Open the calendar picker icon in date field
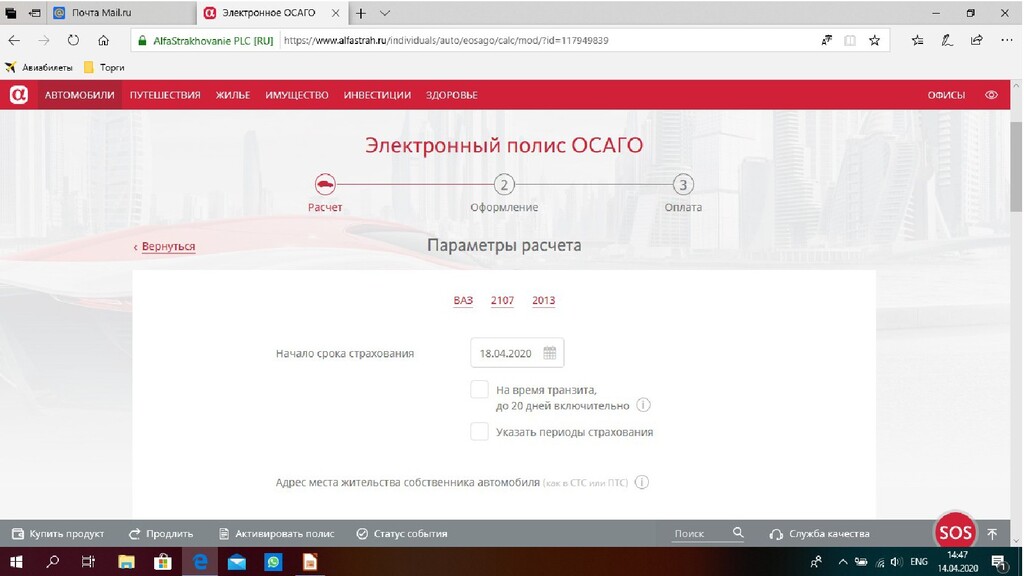The height and width of the screenshot is (576, 1024). tap(550, 353)
